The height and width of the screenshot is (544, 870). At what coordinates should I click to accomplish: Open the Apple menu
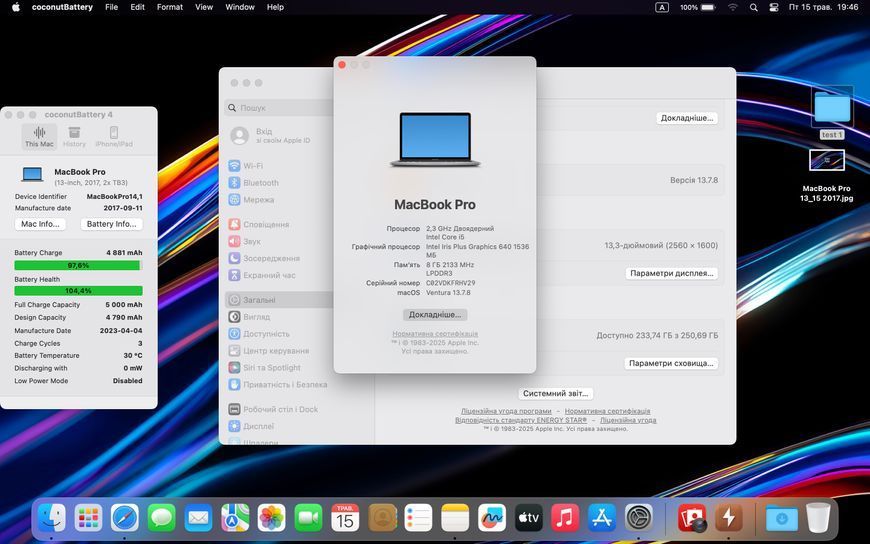click(x=16, y=7)
